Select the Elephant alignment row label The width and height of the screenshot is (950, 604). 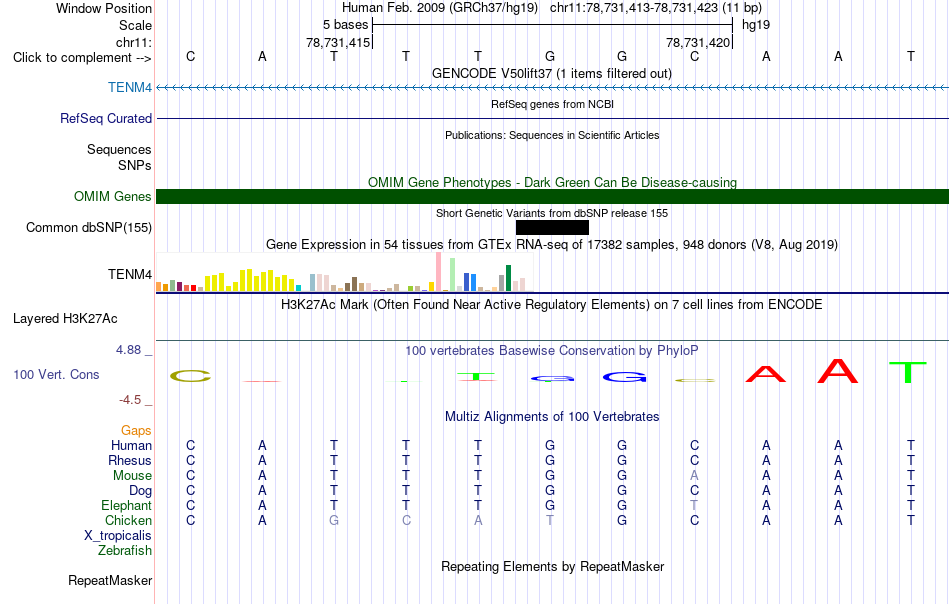127,506
